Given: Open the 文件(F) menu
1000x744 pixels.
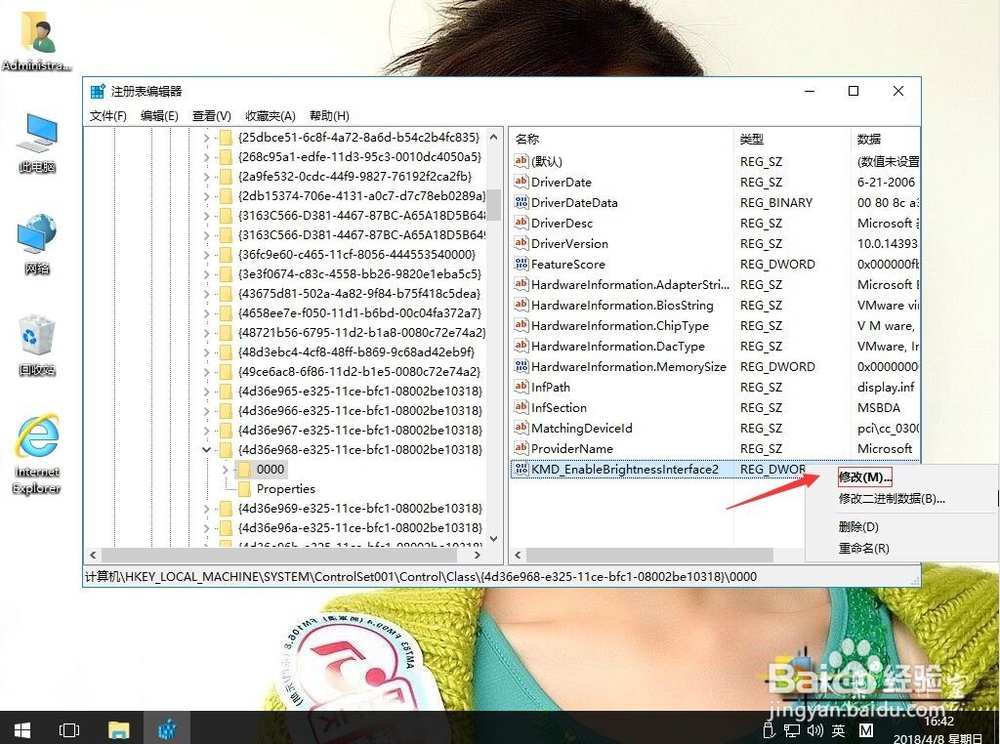Looking at the screenshot, I should pos(108,115).
